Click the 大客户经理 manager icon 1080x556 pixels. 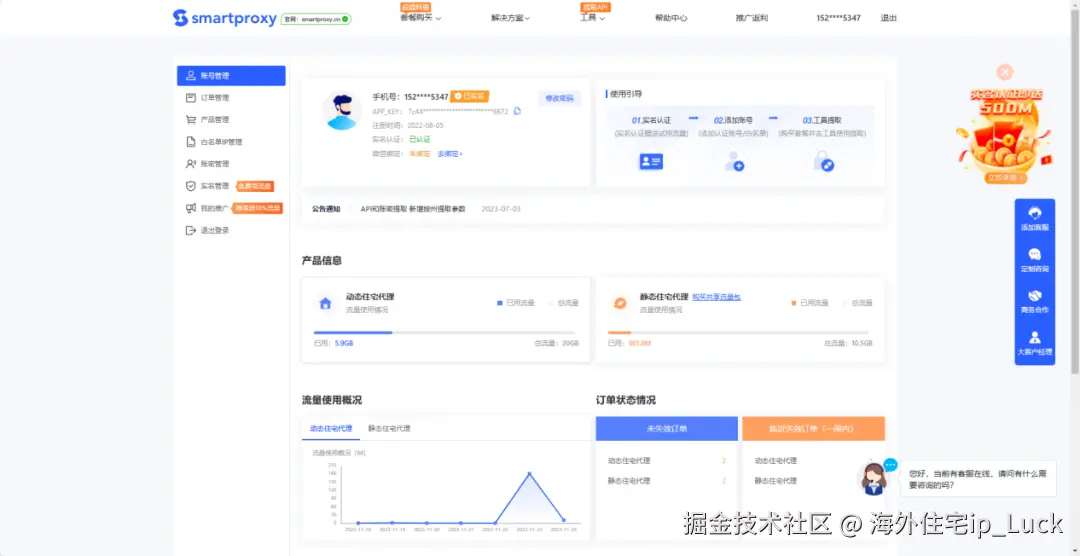(1035, 338)
